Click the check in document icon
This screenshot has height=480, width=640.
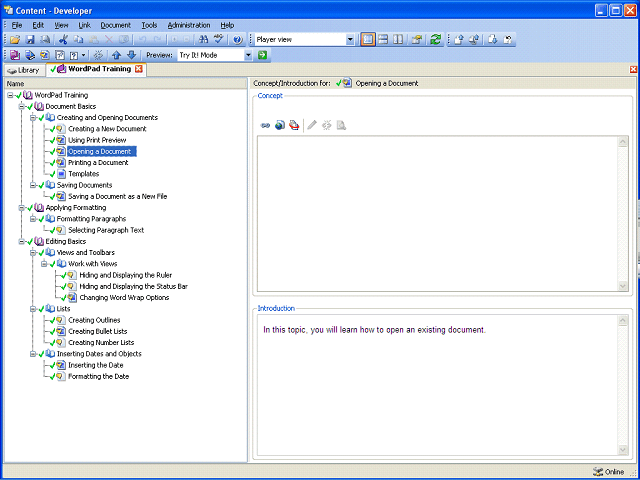459,40
